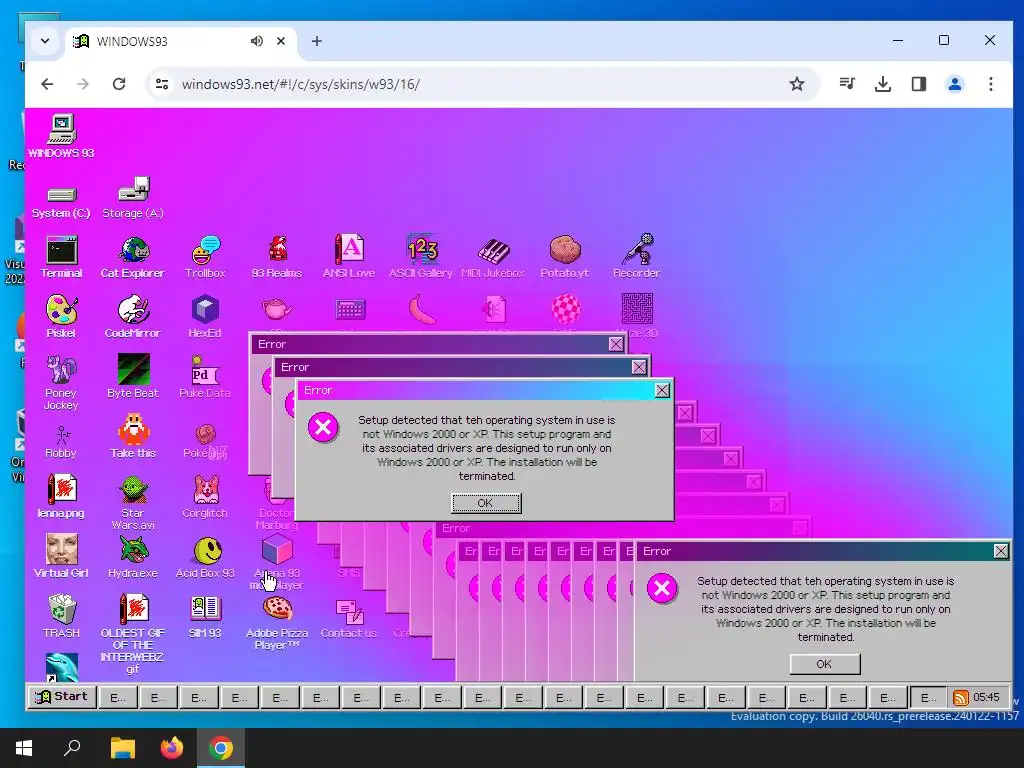Open the HexEd icon
This screenshot has height=768, width=1024.
point(205,317)
